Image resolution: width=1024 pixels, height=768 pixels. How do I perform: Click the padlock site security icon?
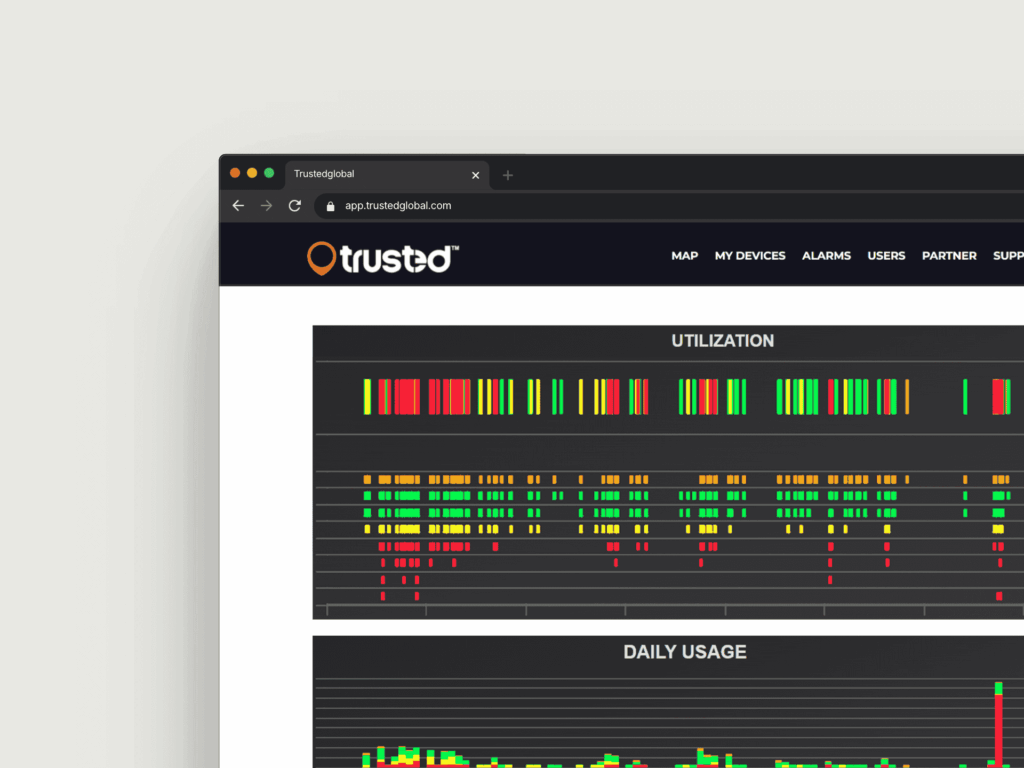331,206
